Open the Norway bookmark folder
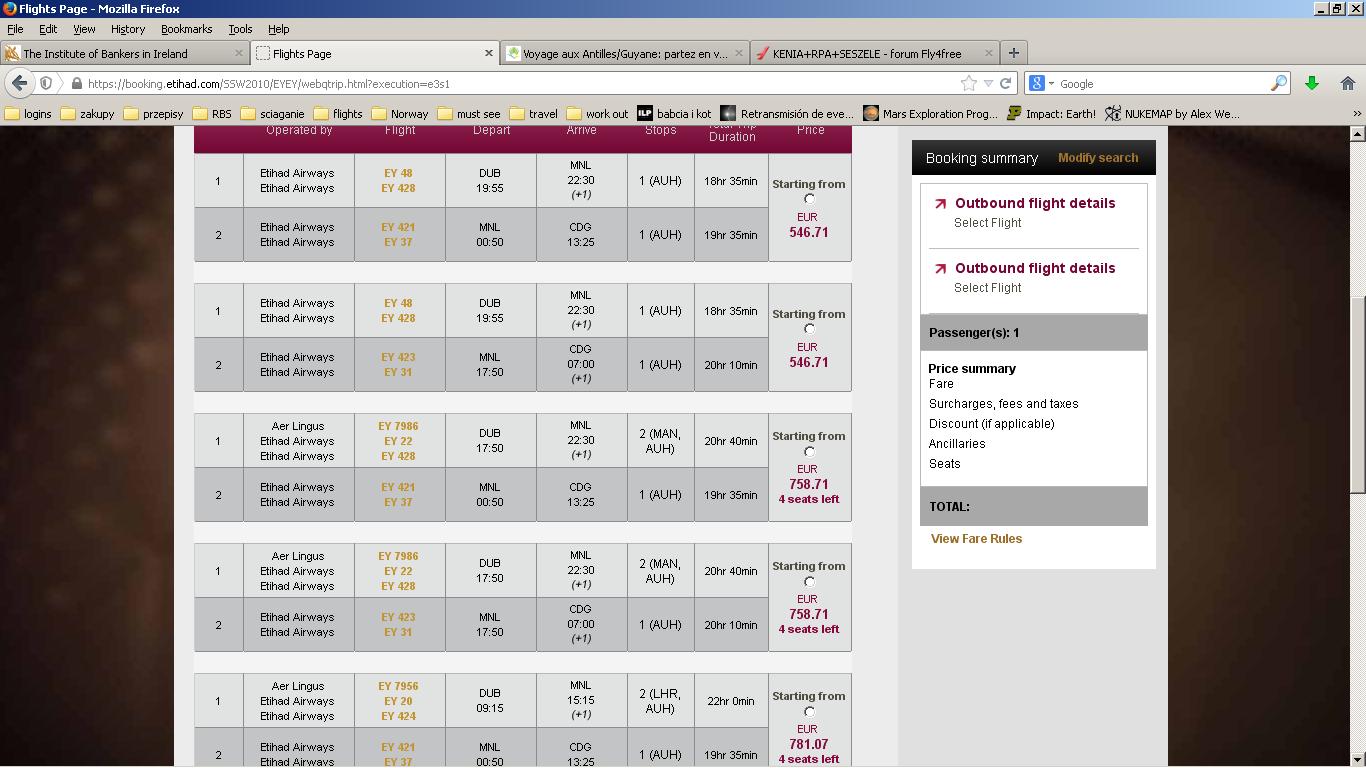The width and height of the screenshot is (1366, 768). [400, 114]
